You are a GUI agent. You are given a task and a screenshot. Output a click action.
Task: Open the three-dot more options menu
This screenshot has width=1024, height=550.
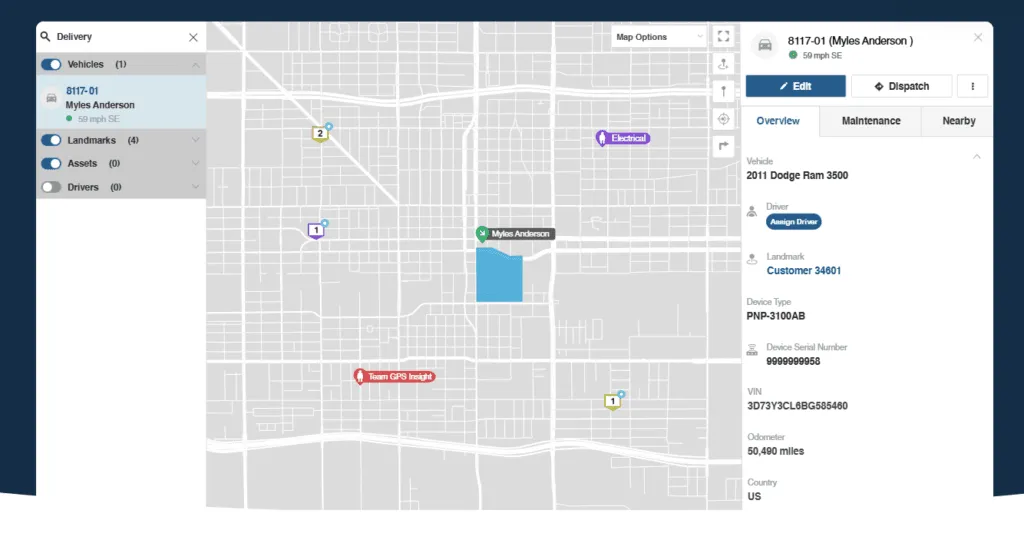pos(972,86)
